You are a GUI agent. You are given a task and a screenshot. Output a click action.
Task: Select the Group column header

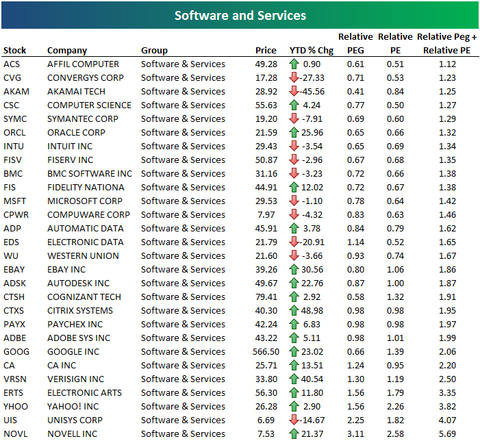tap(154, 51)
